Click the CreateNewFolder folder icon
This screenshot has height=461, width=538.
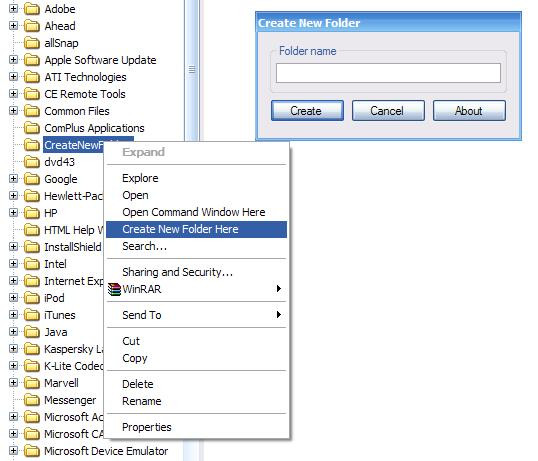pos(32,145)
